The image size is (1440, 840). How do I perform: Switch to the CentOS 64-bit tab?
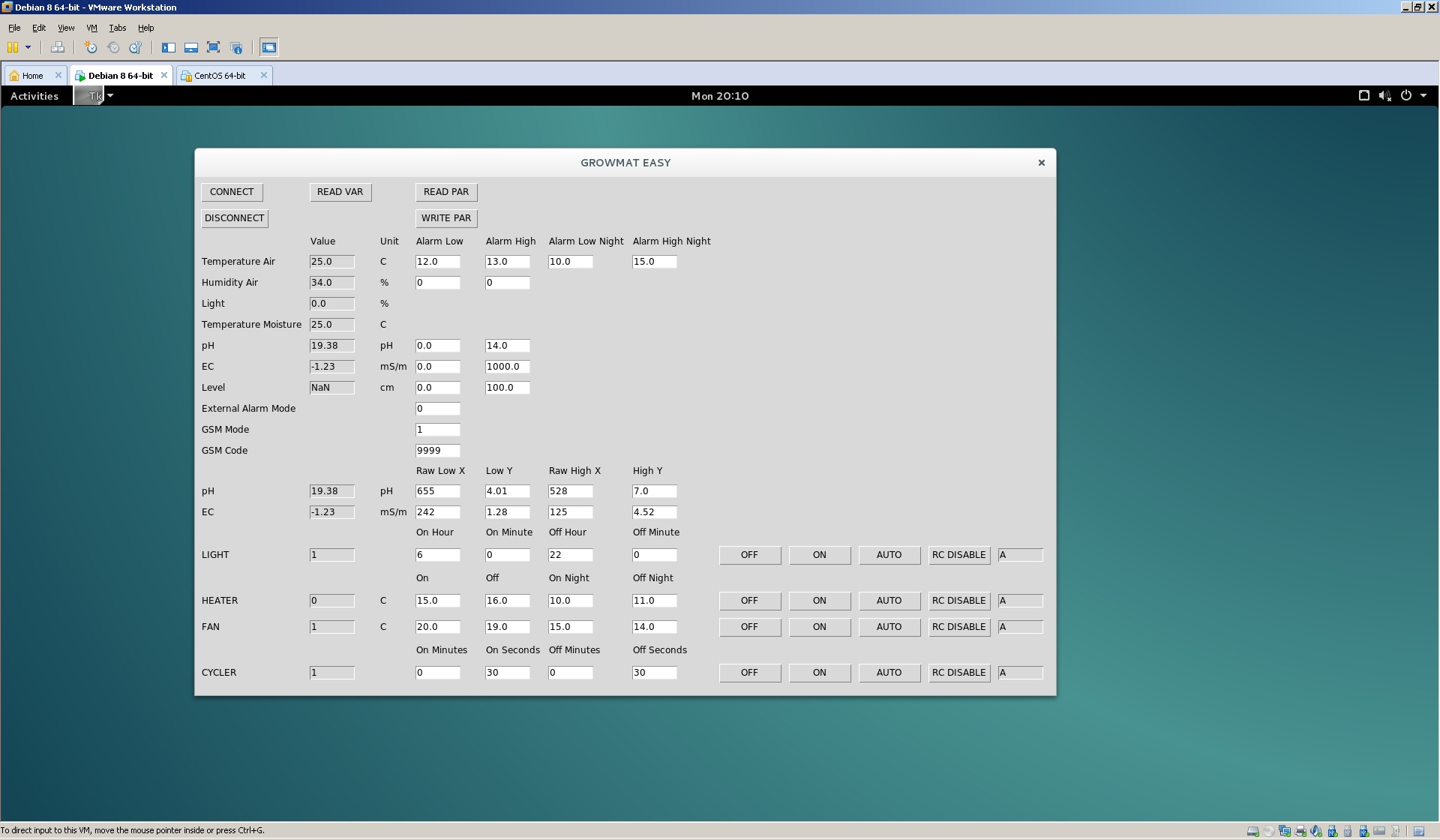point(220,75)
